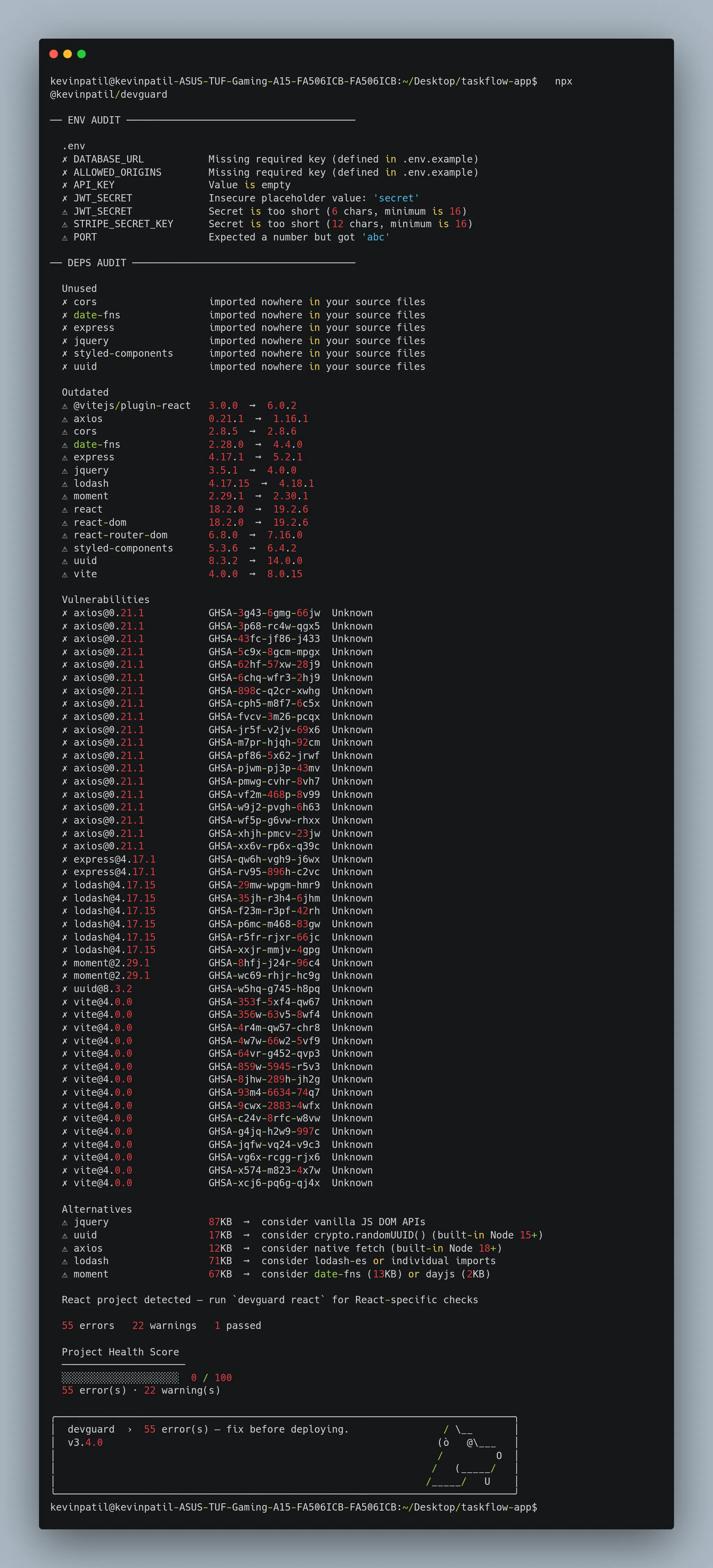Minimize the terminal with the yellow button
This screenshot has height=1568, width=713.
point(68,54)
